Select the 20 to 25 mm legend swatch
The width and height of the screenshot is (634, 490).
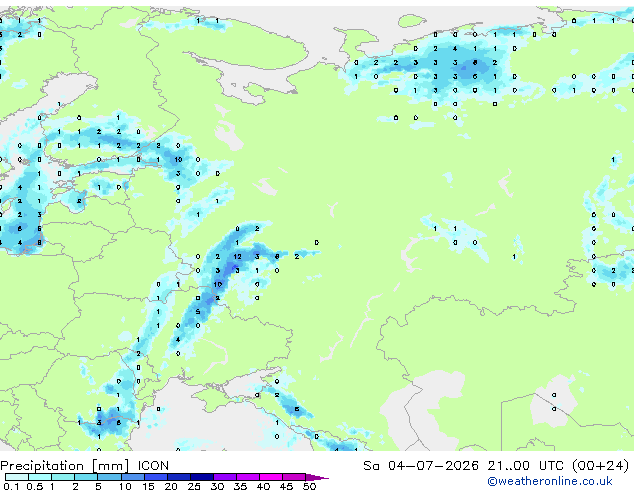(179, 477)
